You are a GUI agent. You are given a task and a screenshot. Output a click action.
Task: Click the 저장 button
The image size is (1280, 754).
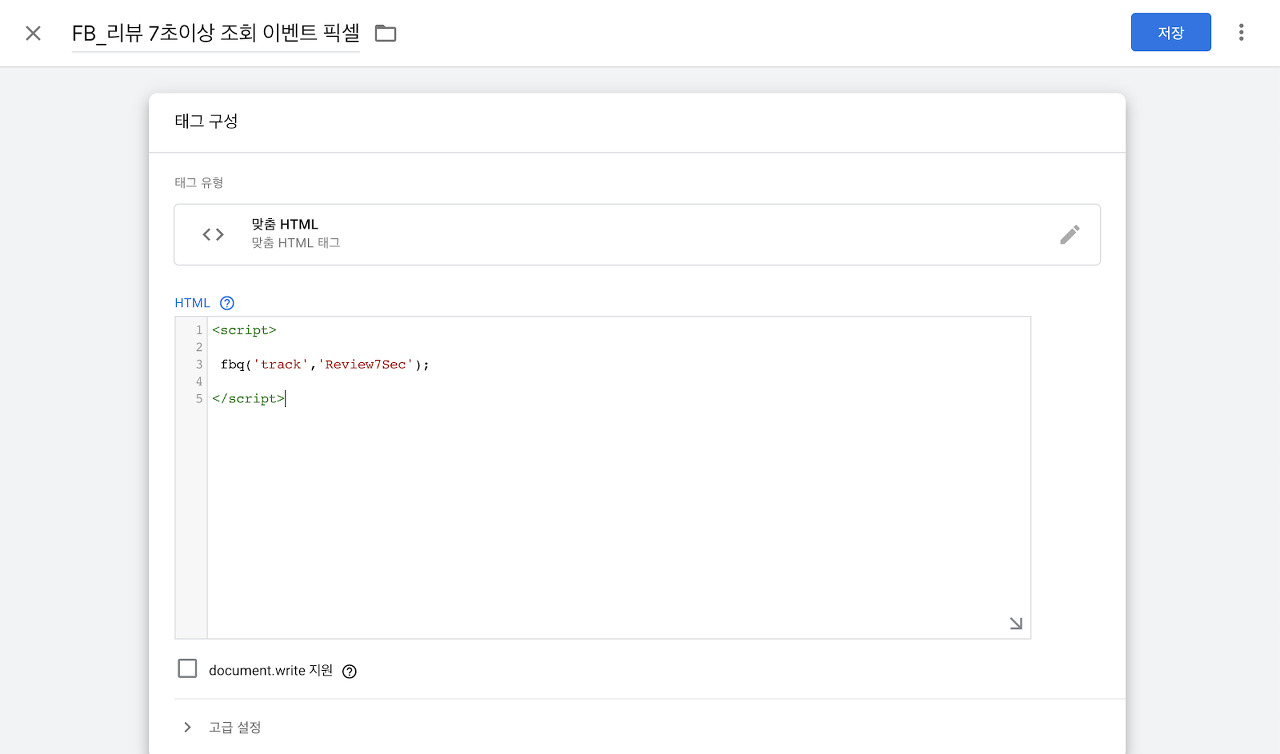(1171, 32)
